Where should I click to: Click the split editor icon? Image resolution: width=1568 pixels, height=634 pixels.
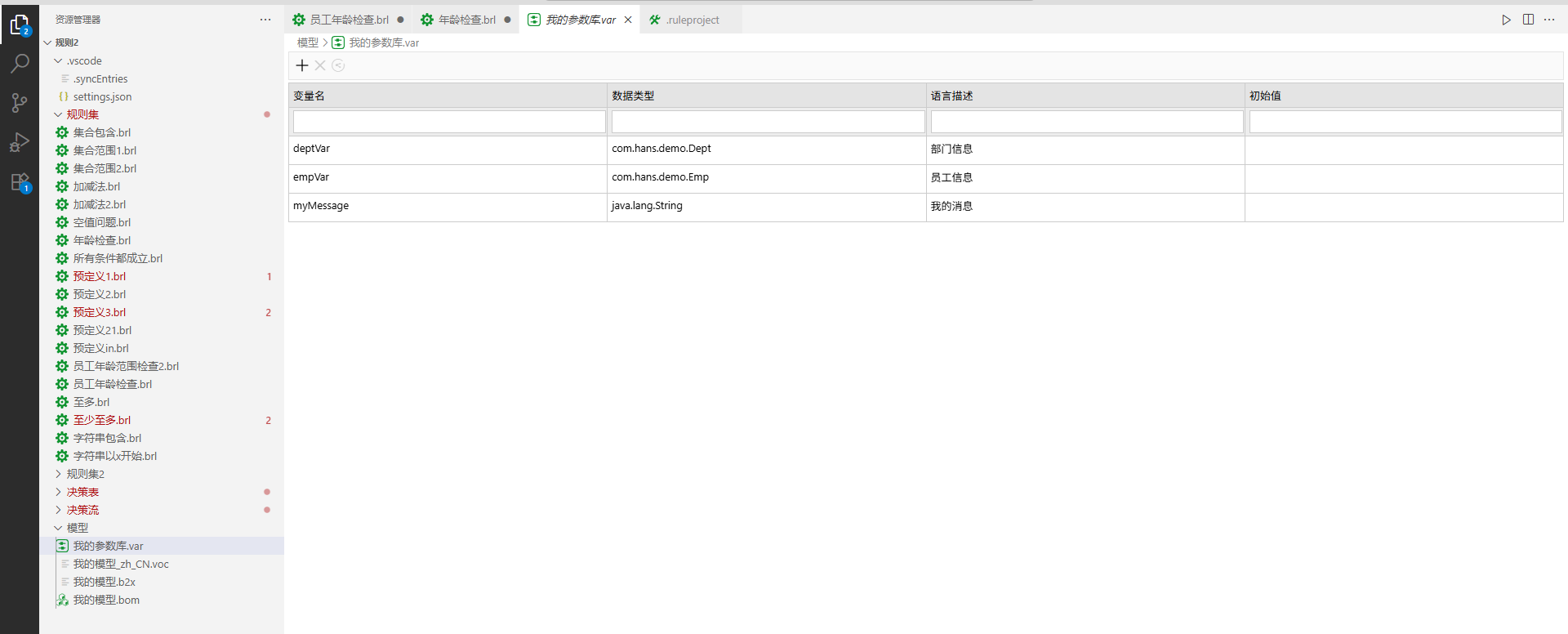tap(1528, 20)
